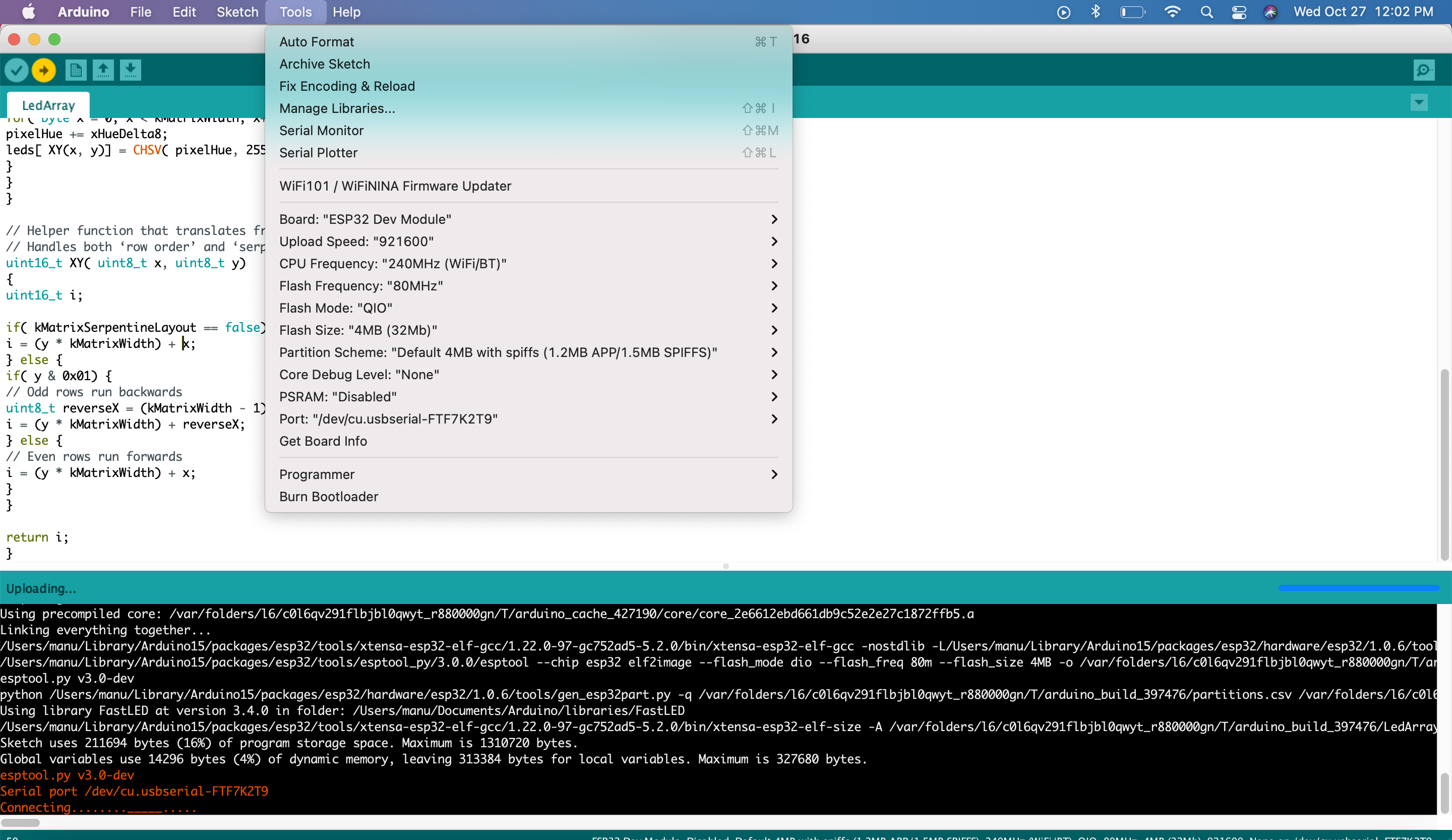
Task: Click the Verify checkmark button
Action: 16,70
